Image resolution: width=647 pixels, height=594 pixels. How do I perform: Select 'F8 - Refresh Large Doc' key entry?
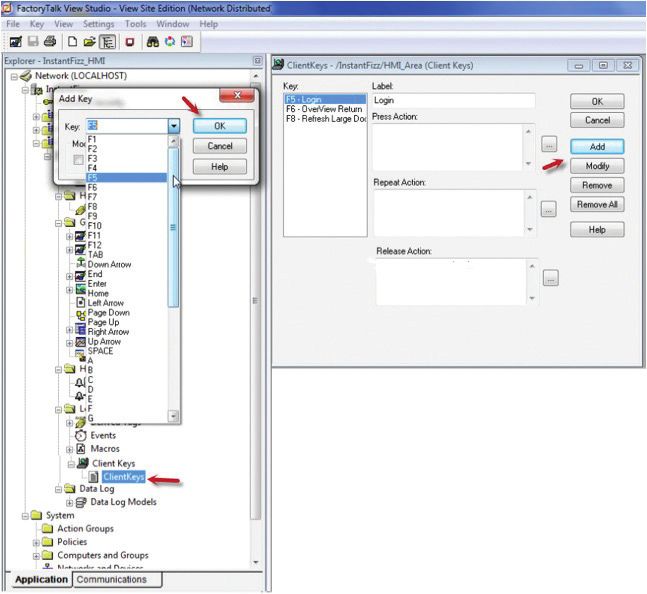(325, 119)
